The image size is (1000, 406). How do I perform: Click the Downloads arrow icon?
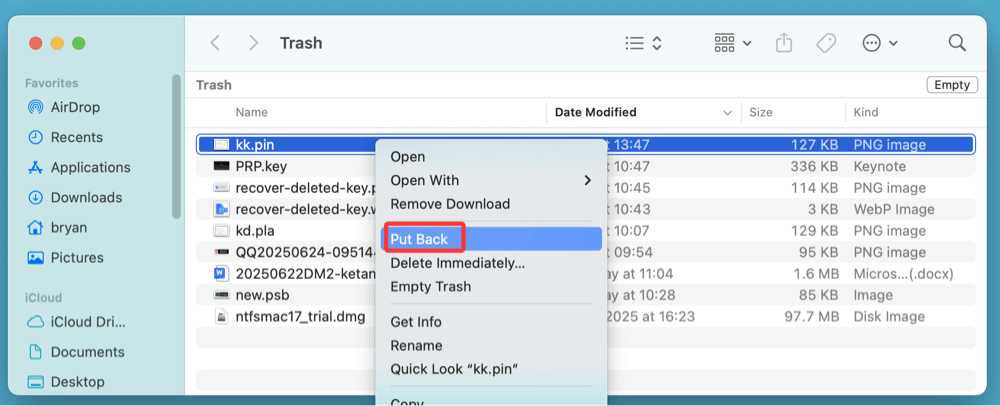(x=36, y=198)
